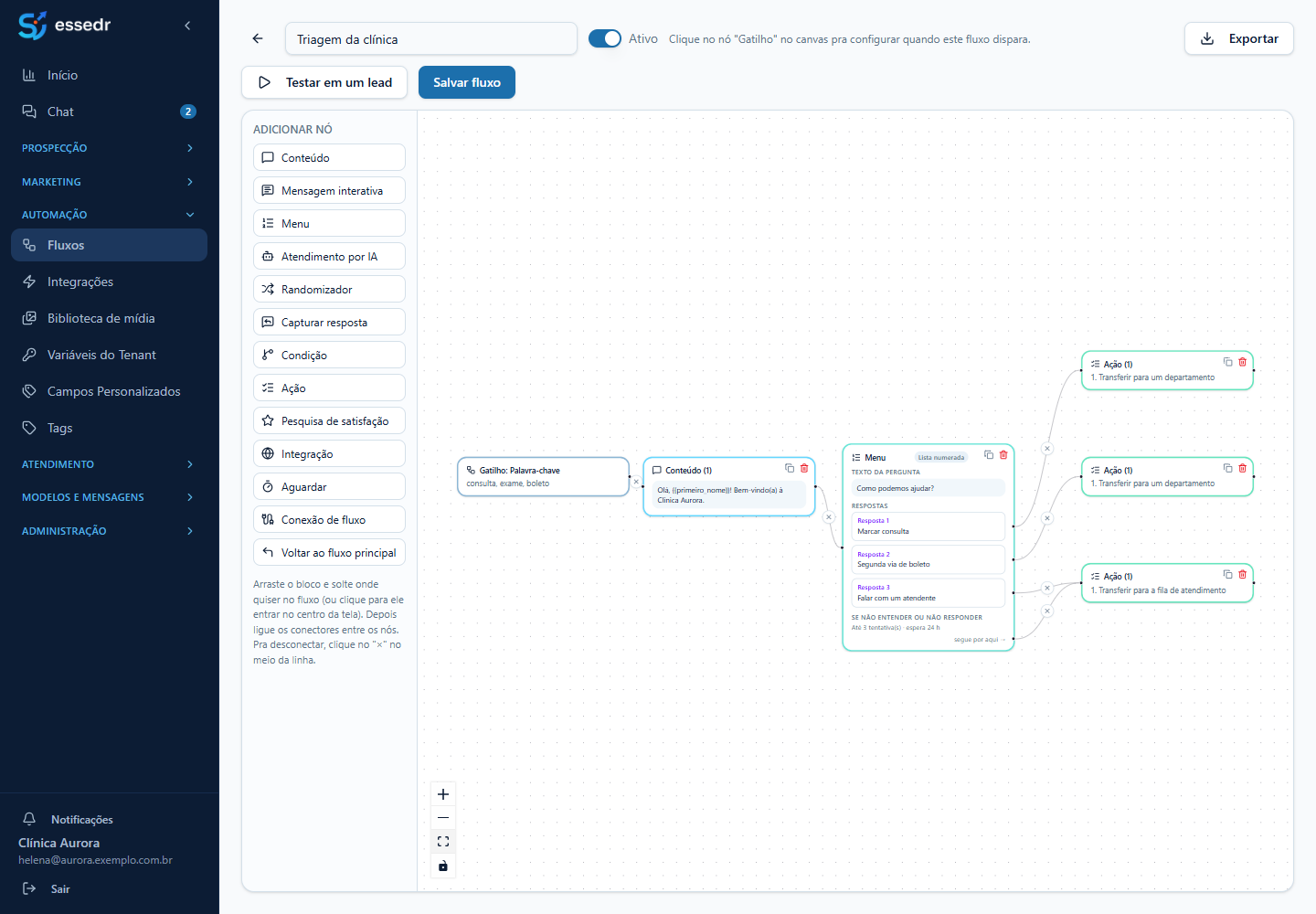This screenshot has width=1316, height=914.
Task: Click Testar em um lead
Action: (324, 82)
